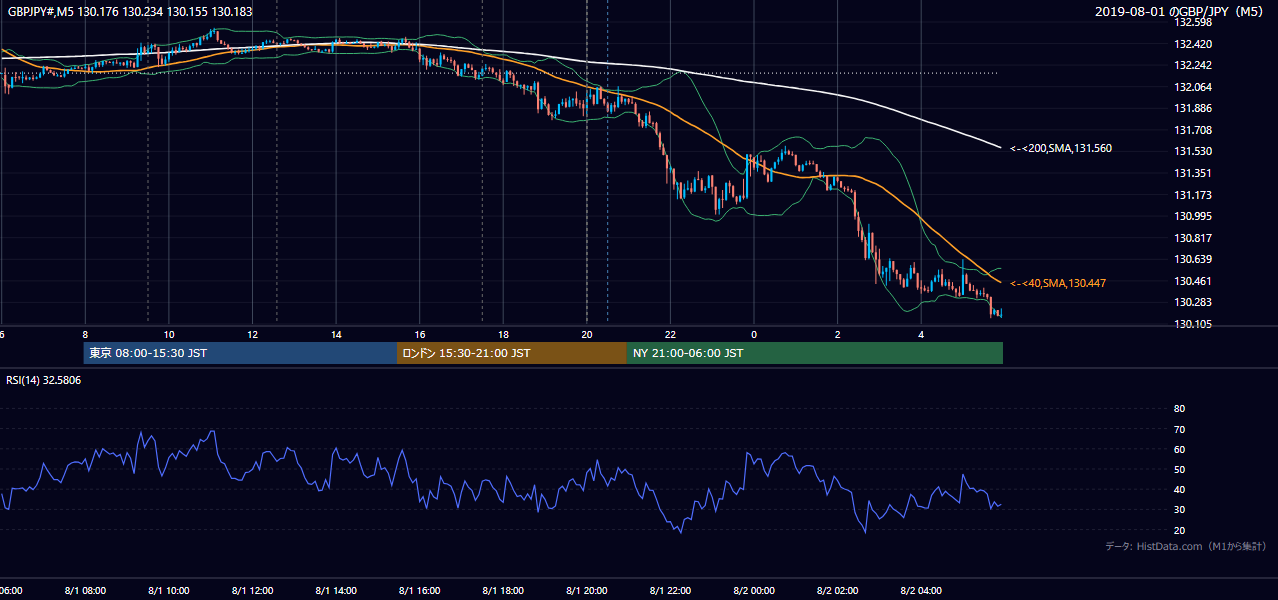Select the 8/1 18:00 time axis label

[503, 591]
